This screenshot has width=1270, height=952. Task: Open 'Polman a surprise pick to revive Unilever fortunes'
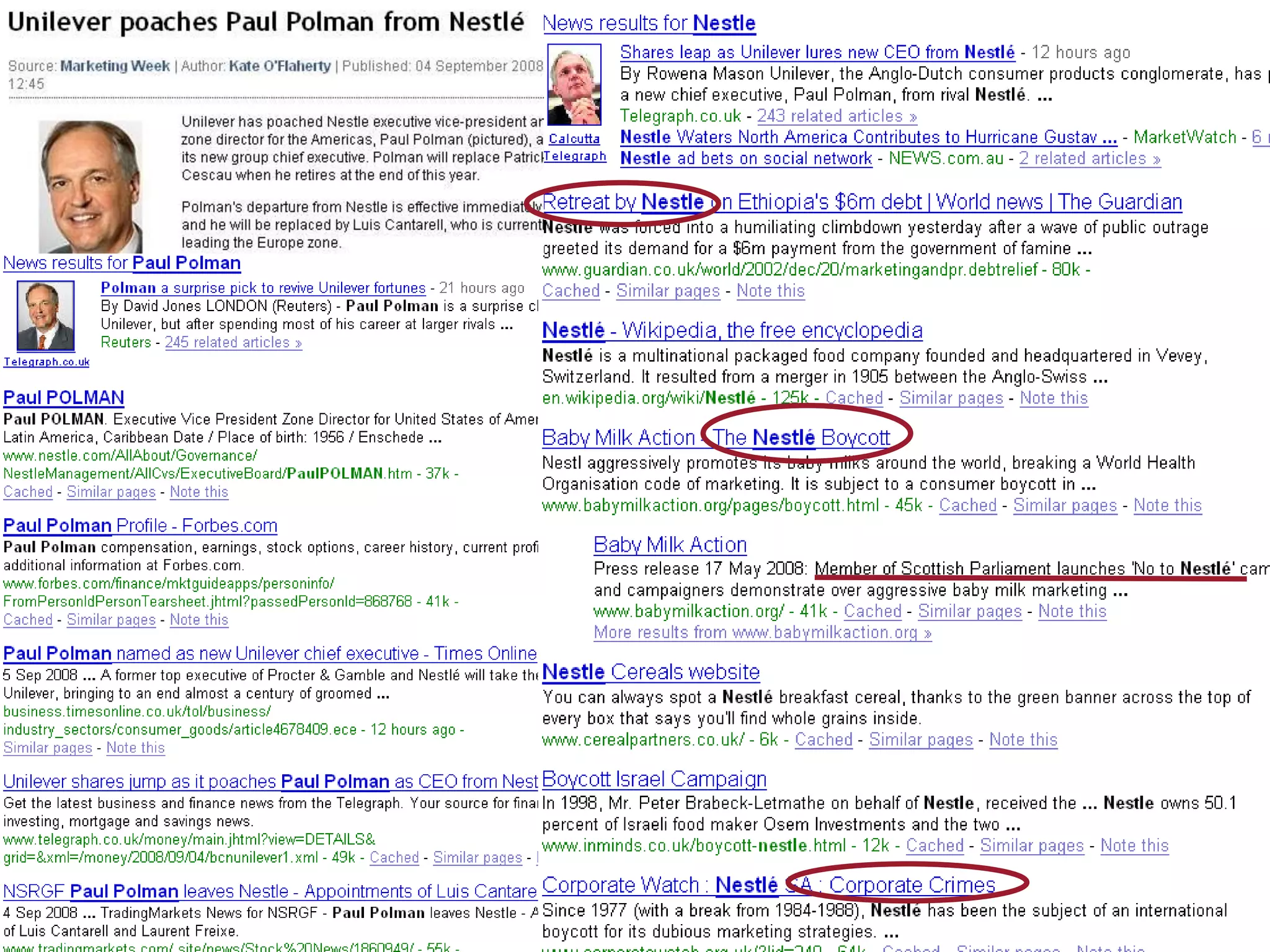(x=263, y=288)
